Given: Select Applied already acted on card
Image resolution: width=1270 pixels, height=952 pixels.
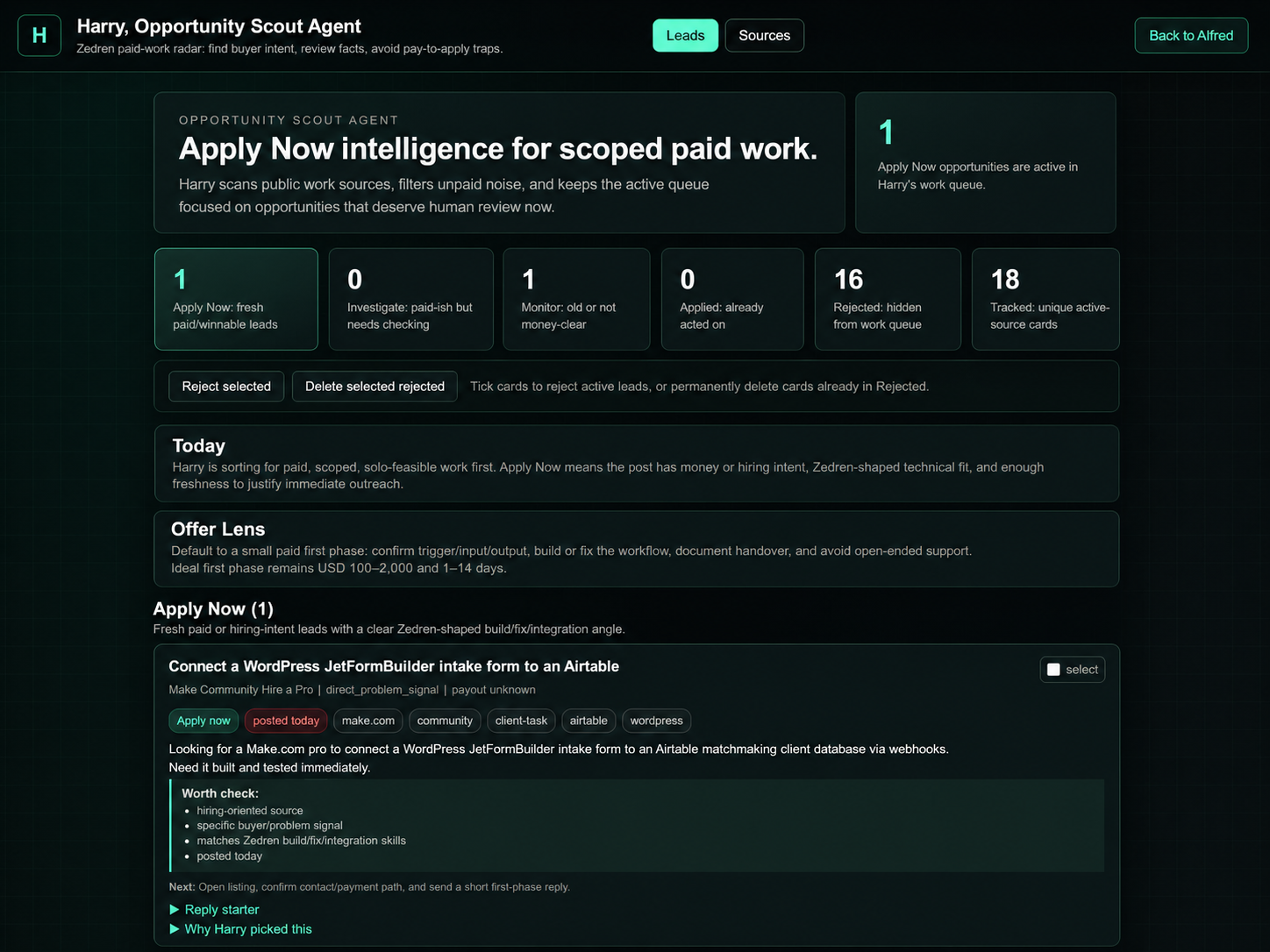Looking at the screenshot, I should tap(732, 299).
